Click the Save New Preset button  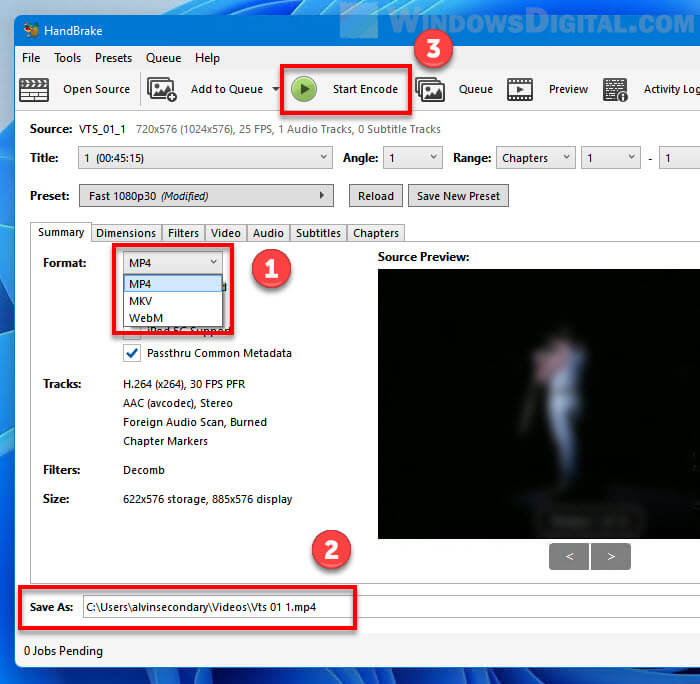tap(458, 196)
